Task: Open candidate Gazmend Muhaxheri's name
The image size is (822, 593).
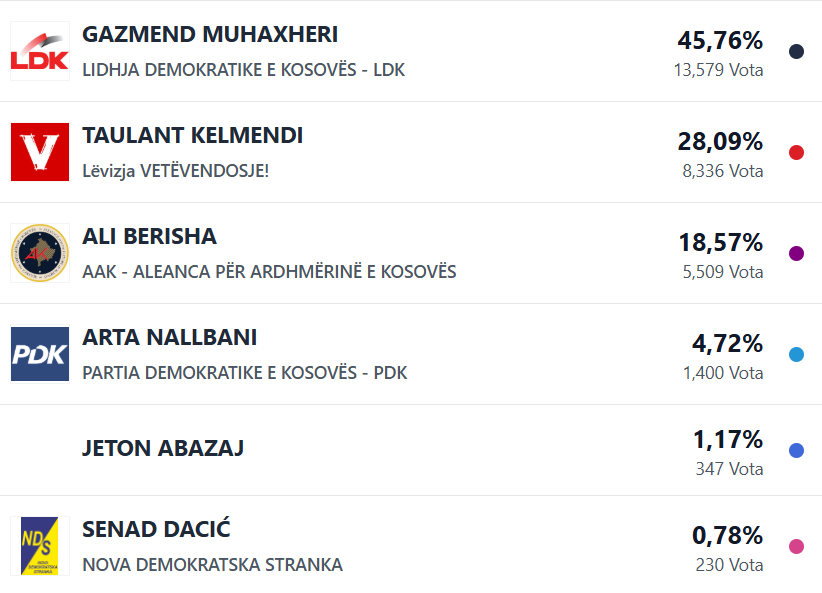Action: pyautogui.click(x=210, y=35)
